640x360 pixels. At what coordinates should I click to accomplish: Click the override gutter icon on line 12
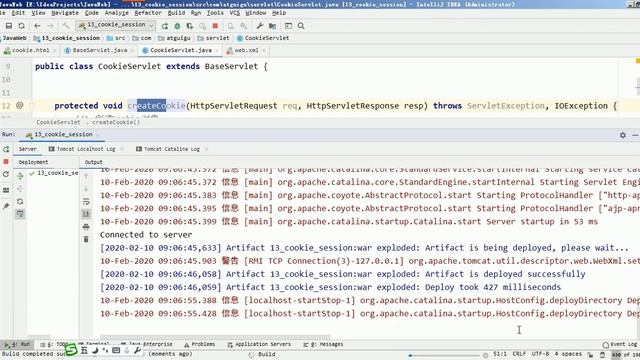(x=19, y=105)
